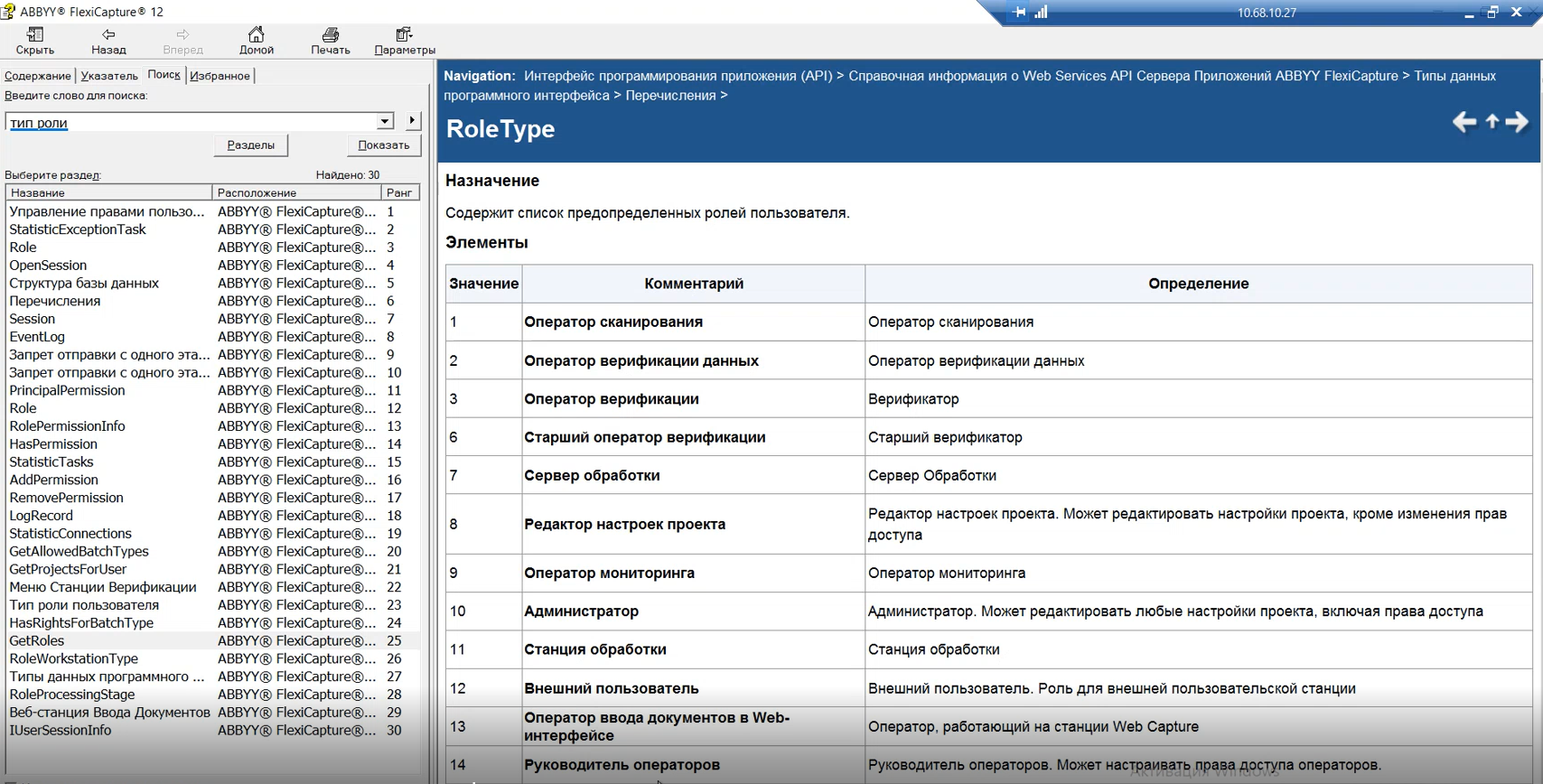Screen dimensions: 1543x784
Task: Select the RemovePermission result
Action: tap(66, 498)
